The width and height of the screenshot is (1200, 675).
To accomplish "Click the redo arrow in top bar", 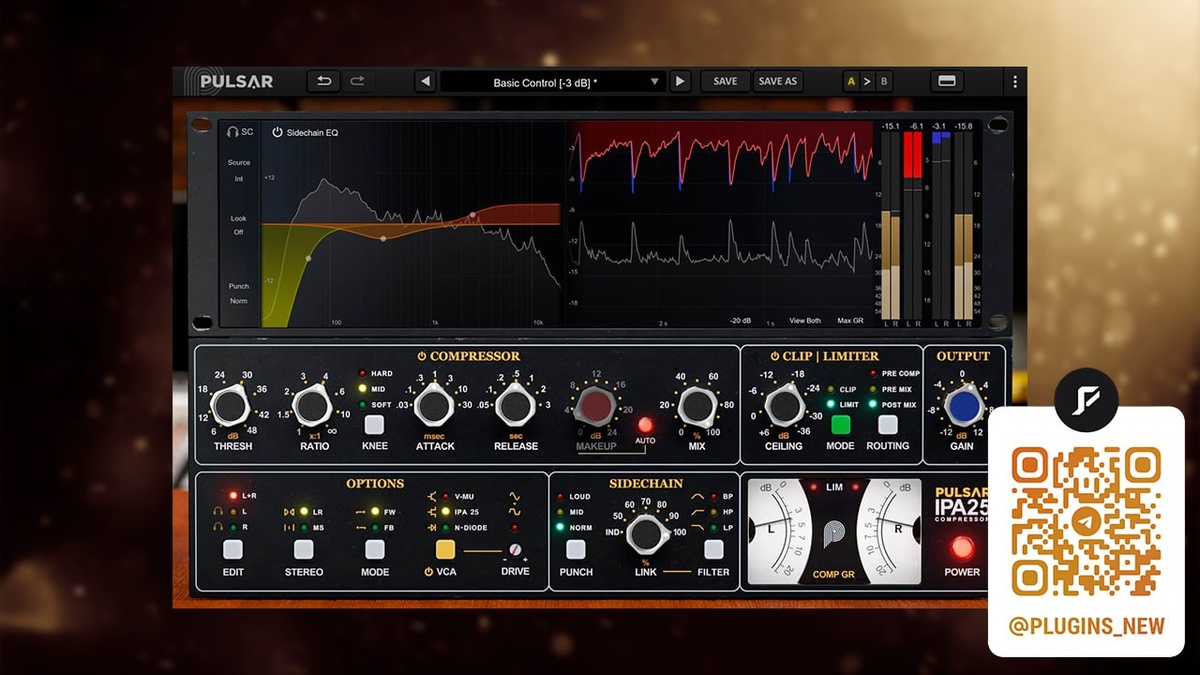I will [x=358, y=81].
